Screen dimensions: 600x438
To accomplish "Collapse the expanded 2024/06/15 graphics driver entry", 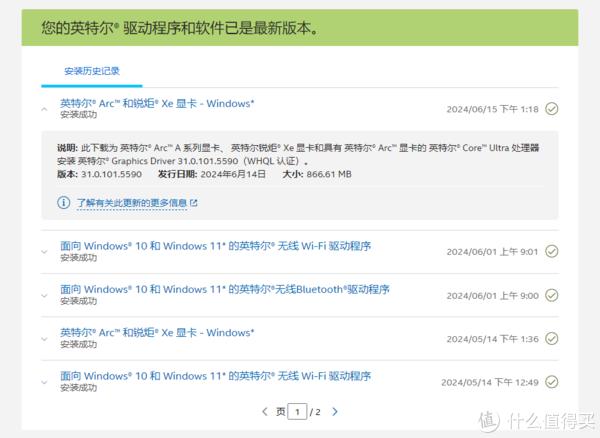I will [44, 108].
